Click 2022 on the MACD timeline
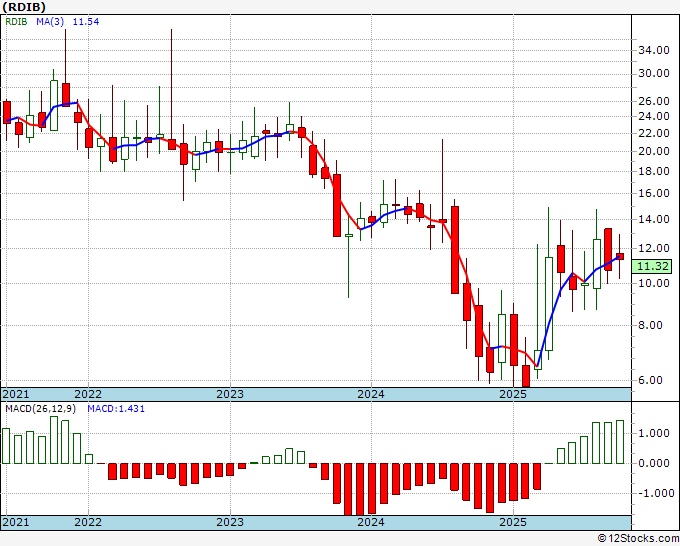The height and width of the screenshot is (546, 680). tap(88, 522)
